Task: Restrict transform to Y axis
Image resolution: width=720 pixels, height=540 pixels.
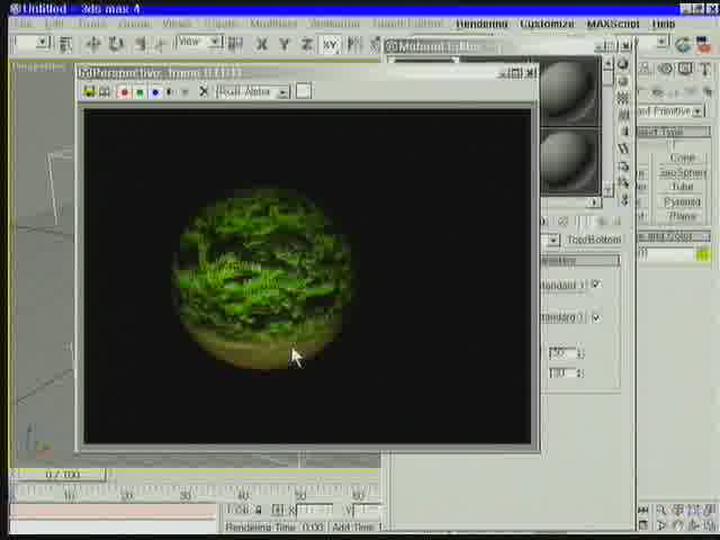Action: (x=284, y=45)
